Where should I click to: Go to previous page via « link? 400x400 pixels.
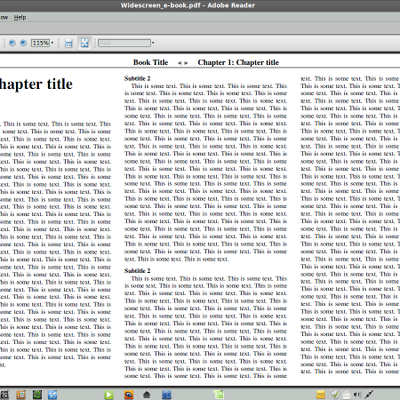click(180, 63)
